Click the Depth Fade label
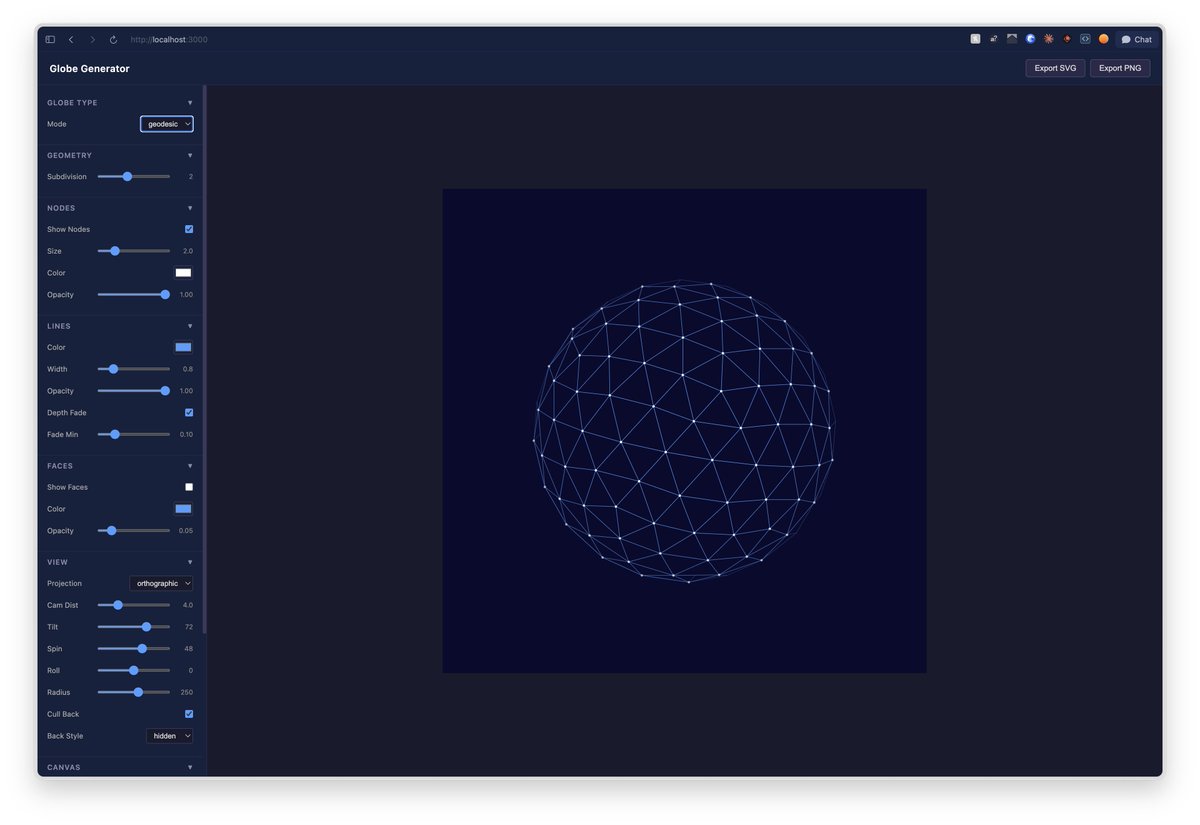 tap(66, 412)
